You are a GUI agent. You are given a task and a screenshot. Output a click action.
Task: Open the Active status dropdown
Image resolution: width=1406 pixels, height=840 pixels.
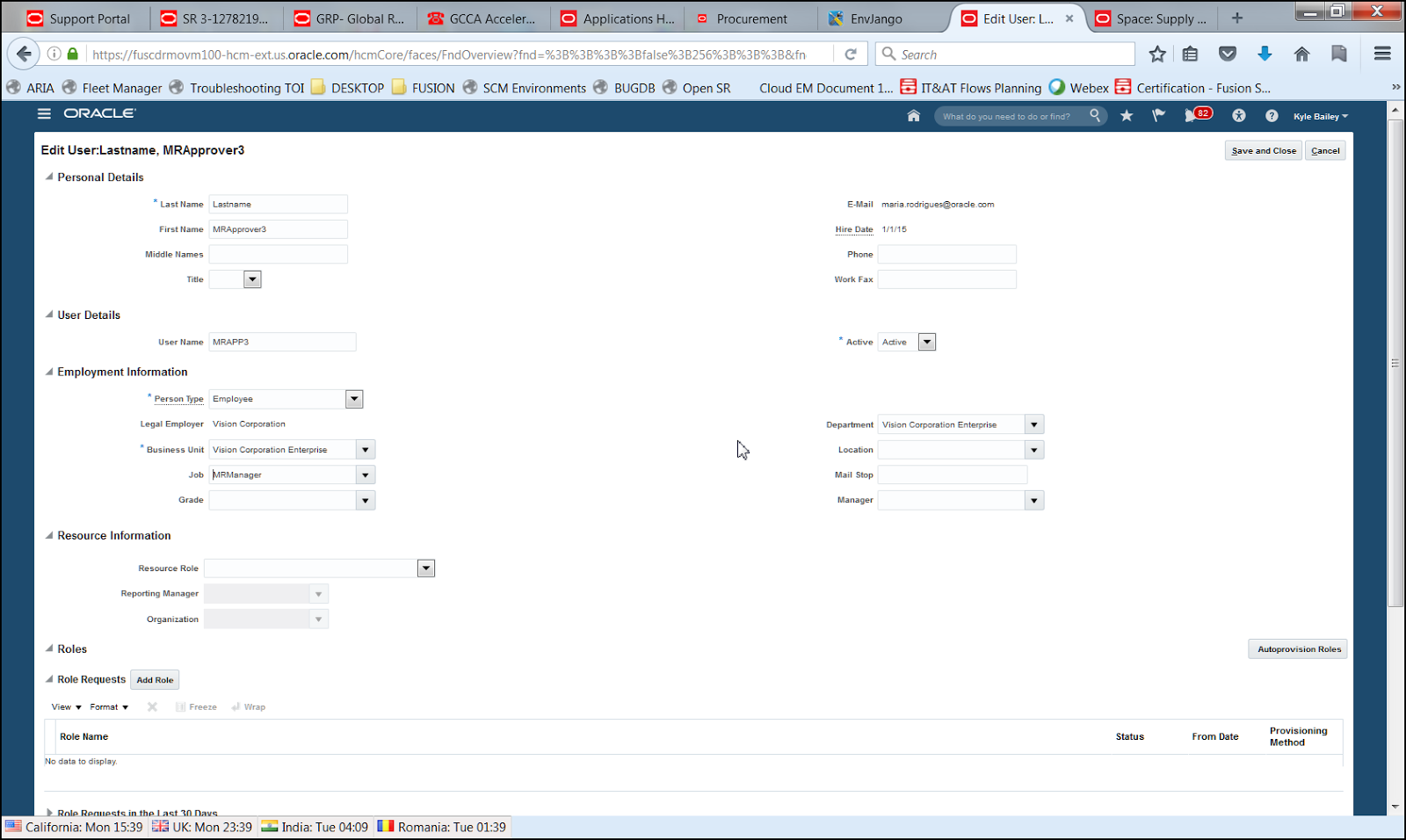pos(927,342)
